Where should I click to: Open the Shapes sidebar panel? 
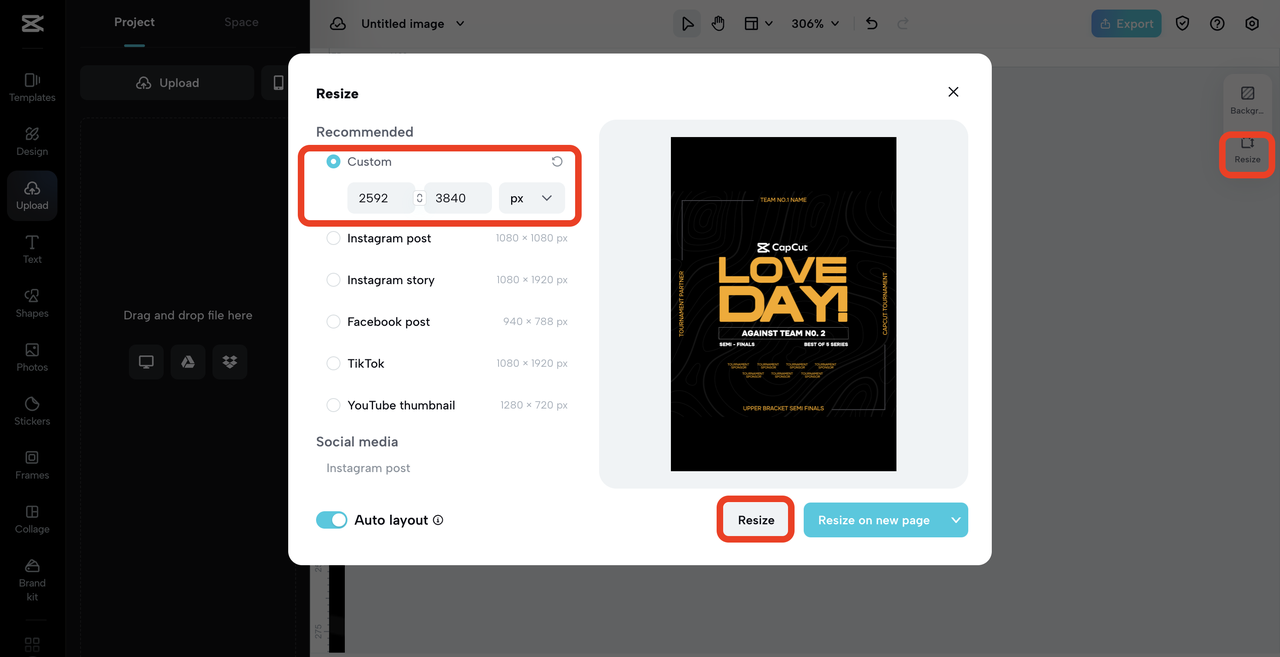[x=32, y=303]
